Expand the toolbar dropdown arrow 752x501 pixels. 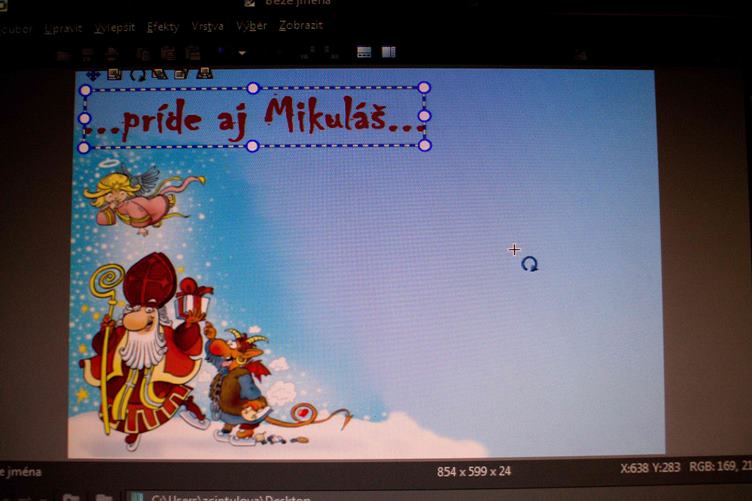(242, 53)
